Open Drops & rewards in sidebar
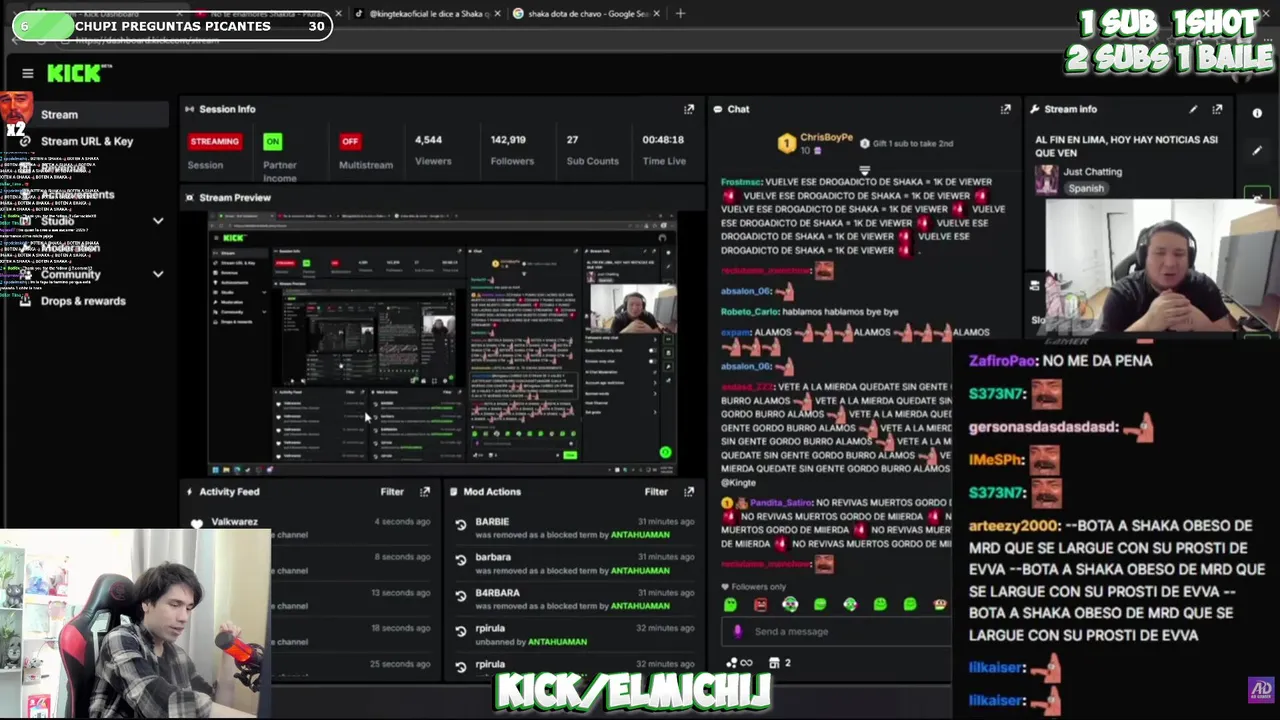 click(x=83, y=301)
